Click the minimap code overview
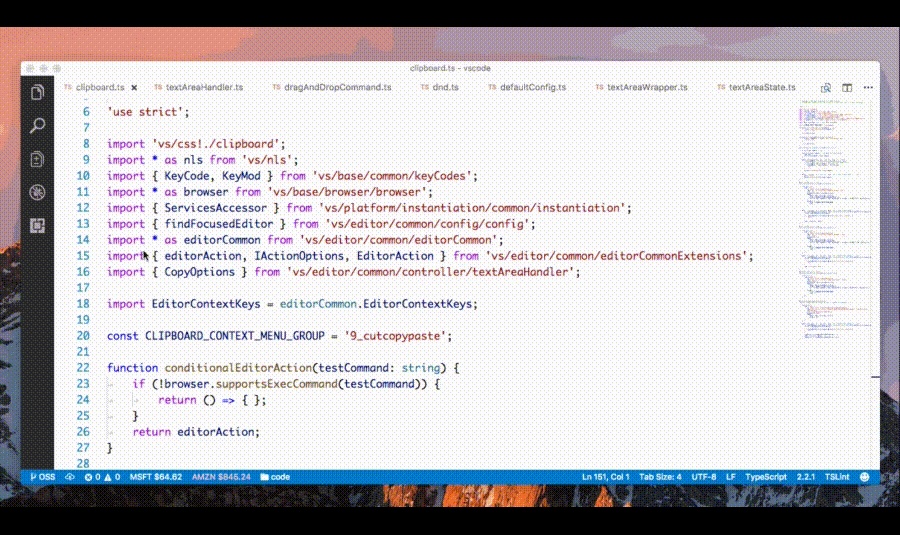900x535 pixels. pyautogui.click(x=834, y=218)
